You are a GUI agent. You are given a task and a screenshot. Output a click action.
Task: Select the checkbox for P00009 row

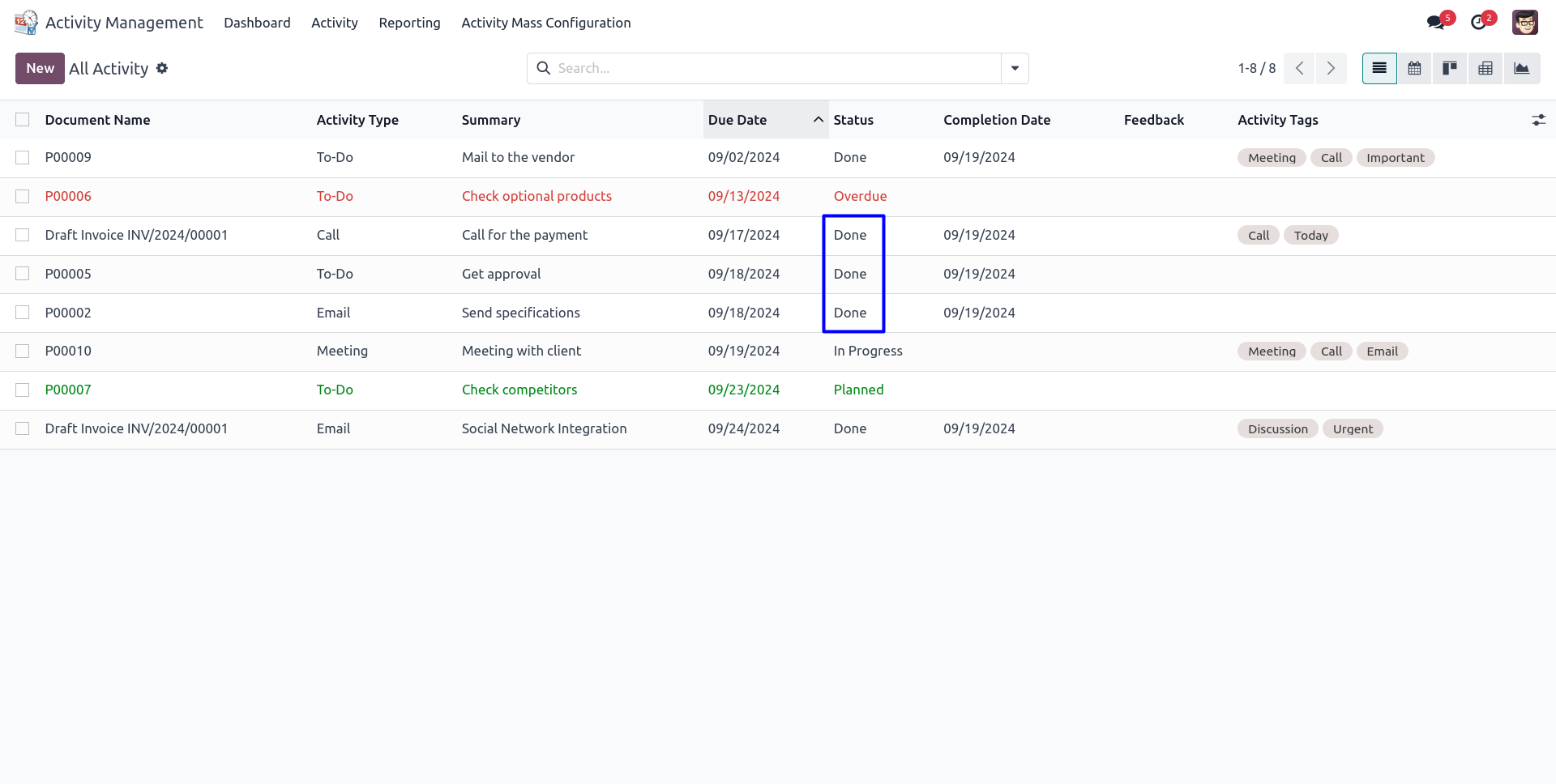[23, 158]
